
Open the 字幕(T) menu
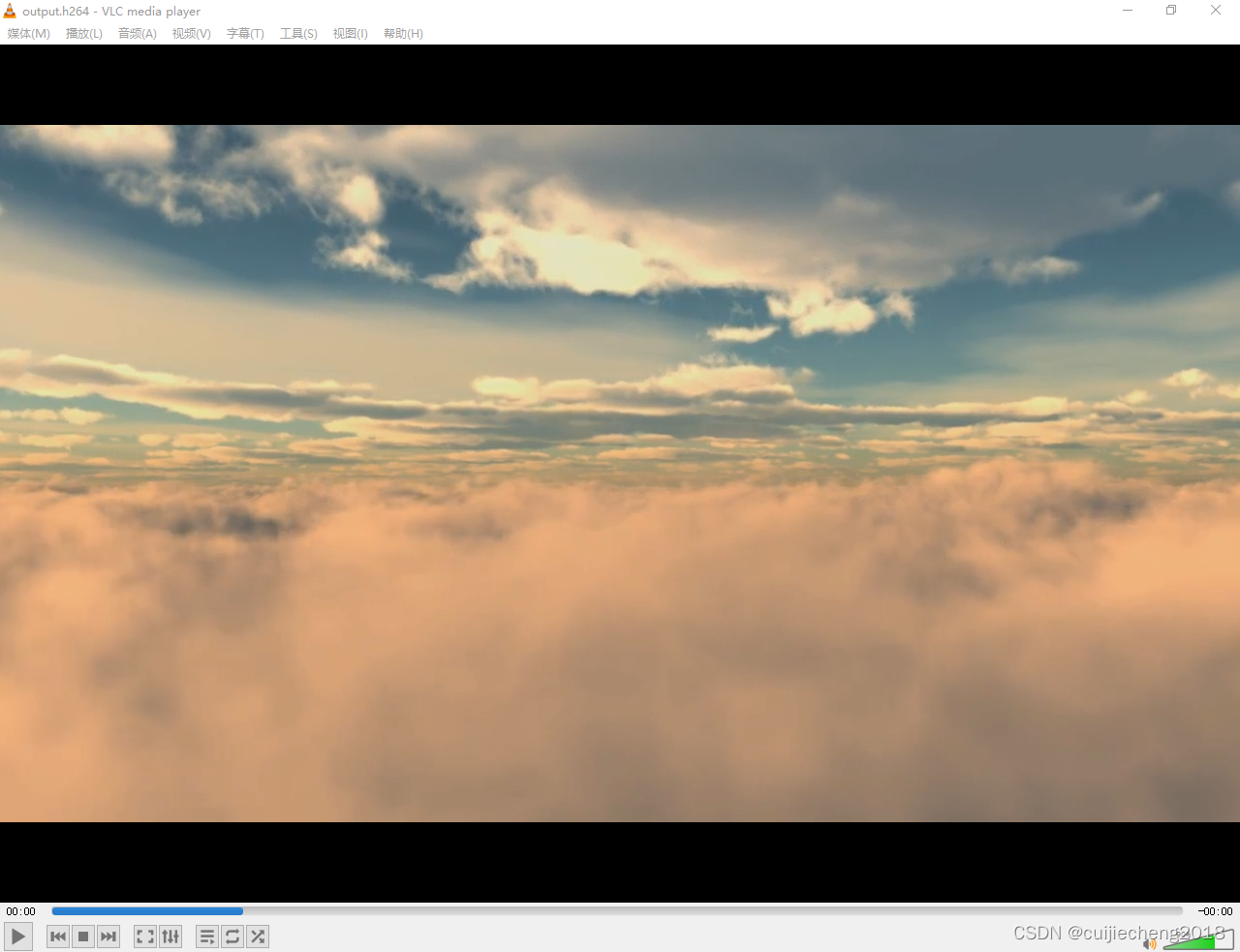[x=244, y=33]
